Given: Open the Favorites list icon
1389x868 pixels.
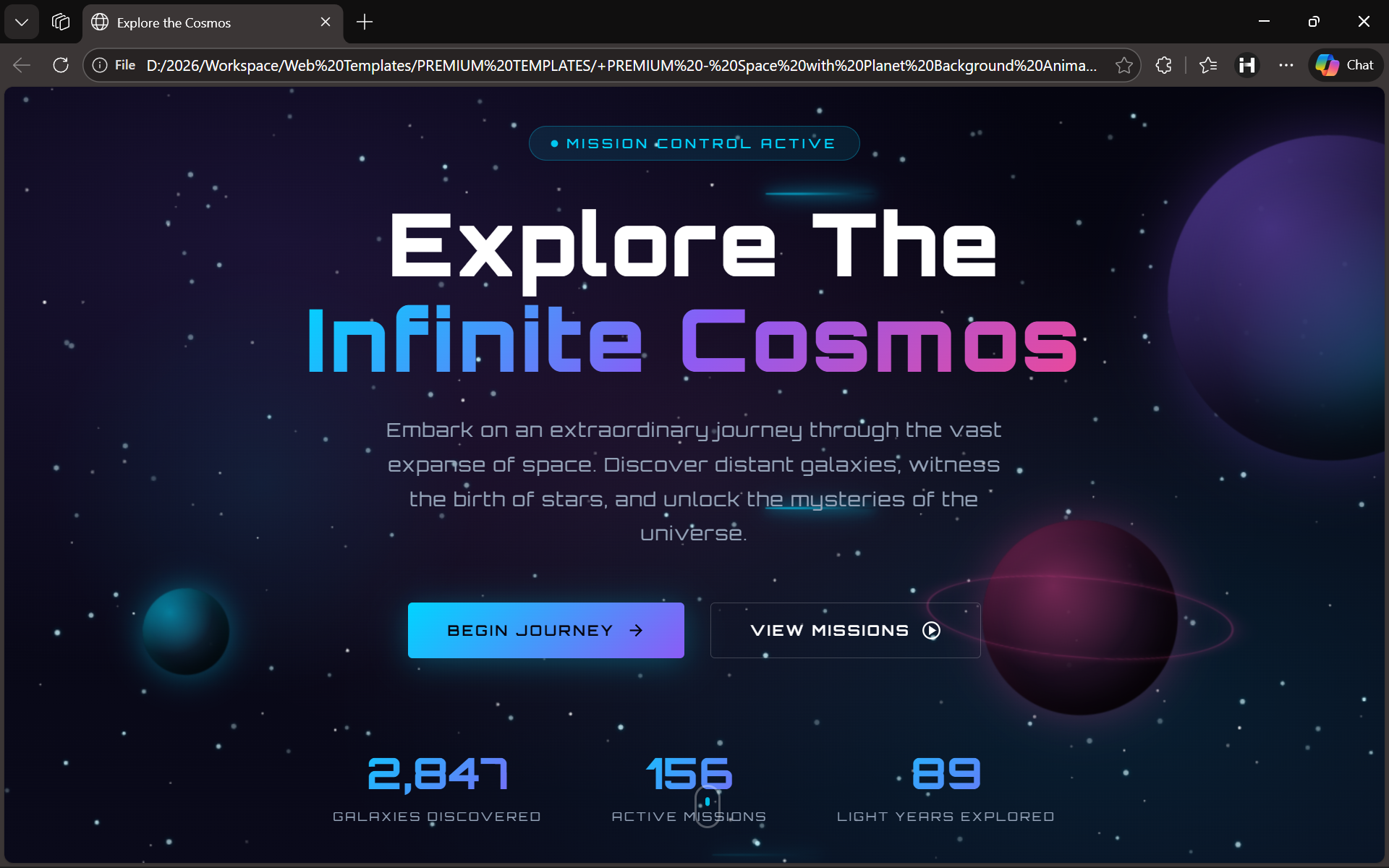Looking at the screenshot, I should (1208, 65).
